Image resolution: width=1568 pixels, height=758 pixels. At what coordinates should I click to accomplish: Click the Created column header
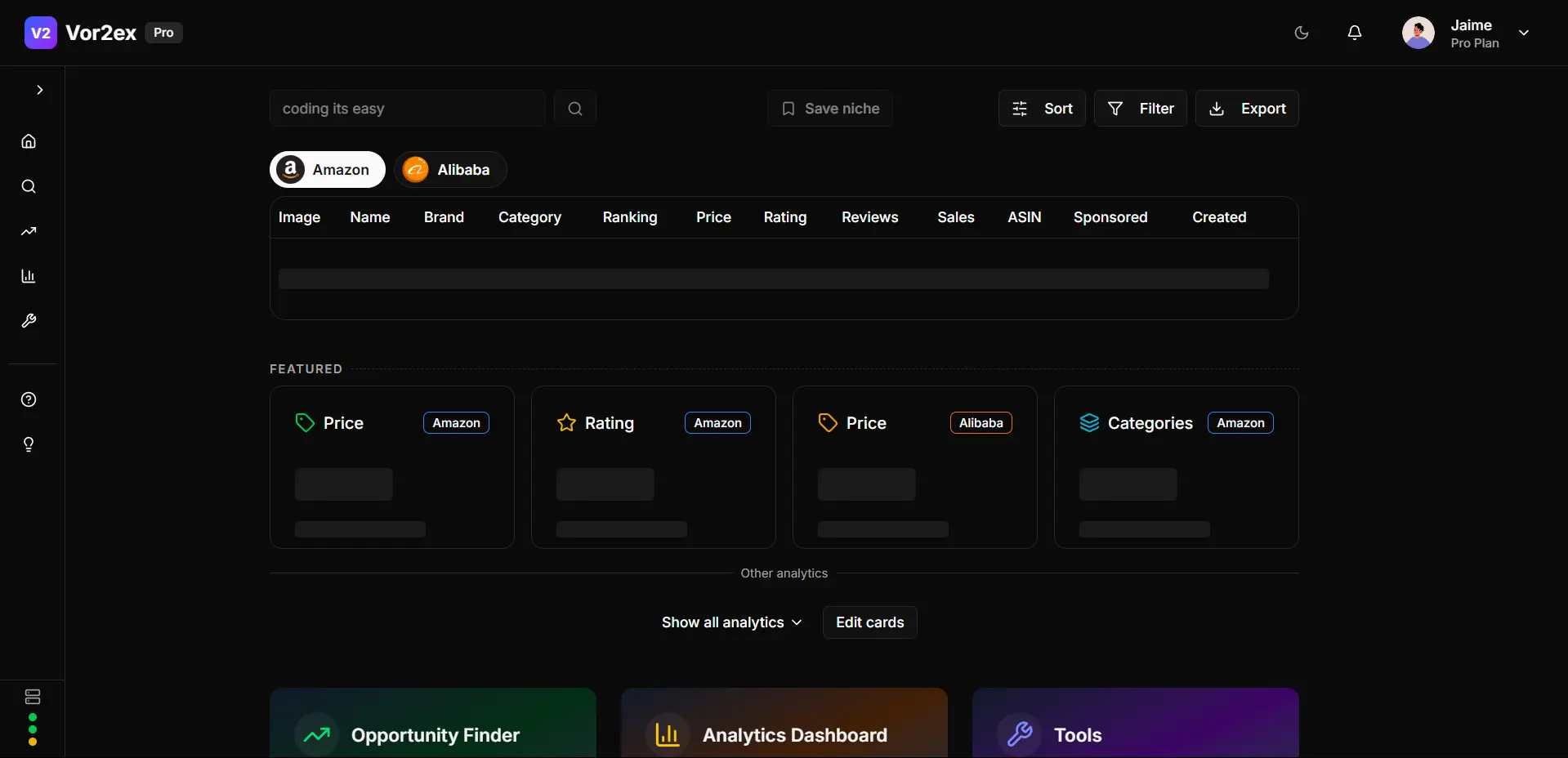[x=1219, y=217]
